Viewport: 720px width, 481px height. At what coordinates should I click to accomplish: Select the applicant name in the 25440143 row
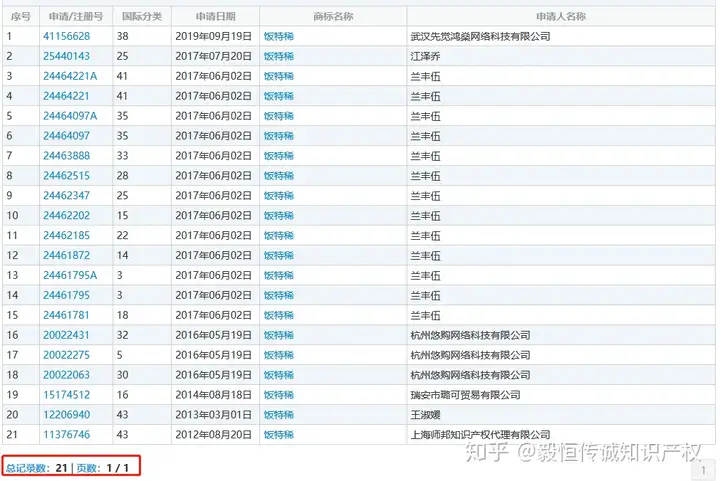pos(425,56)
